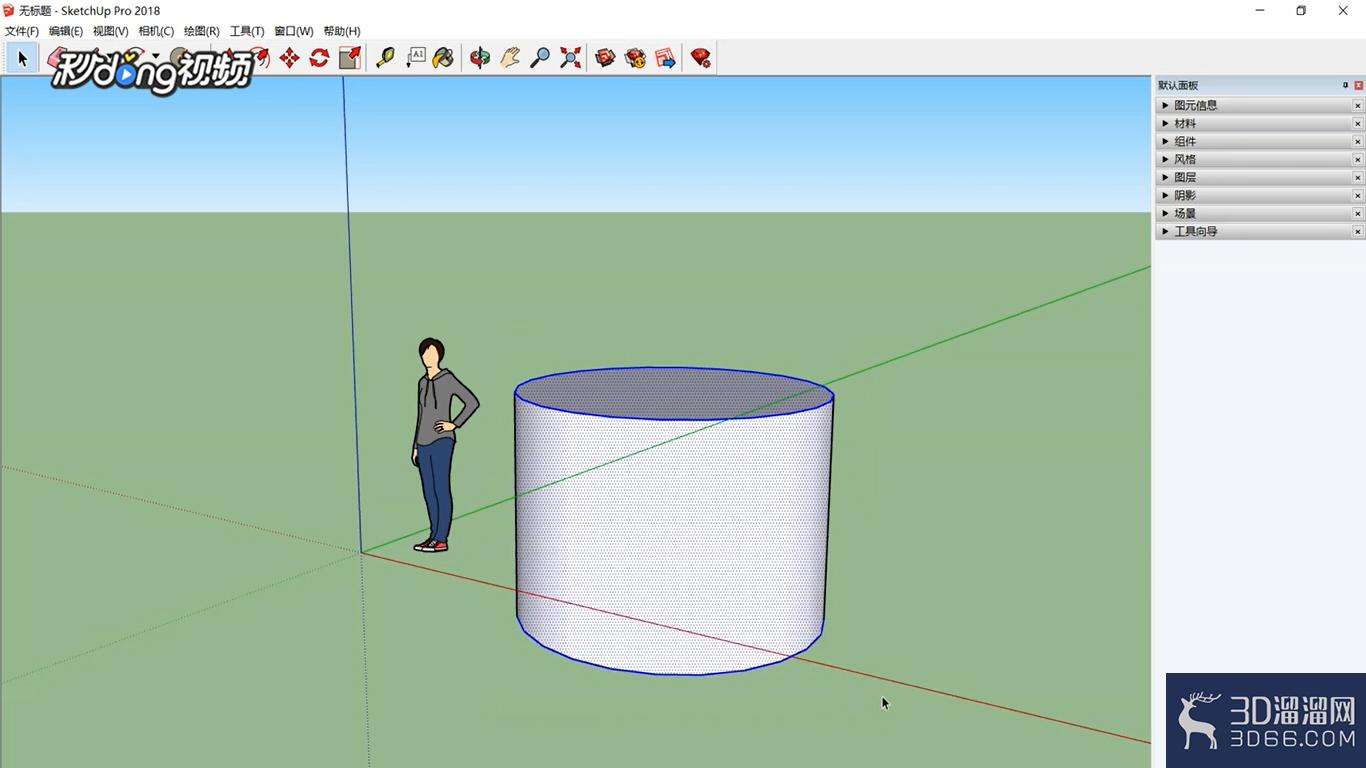
Task: Activate the Scale tool
Action: tap(349, 58)
